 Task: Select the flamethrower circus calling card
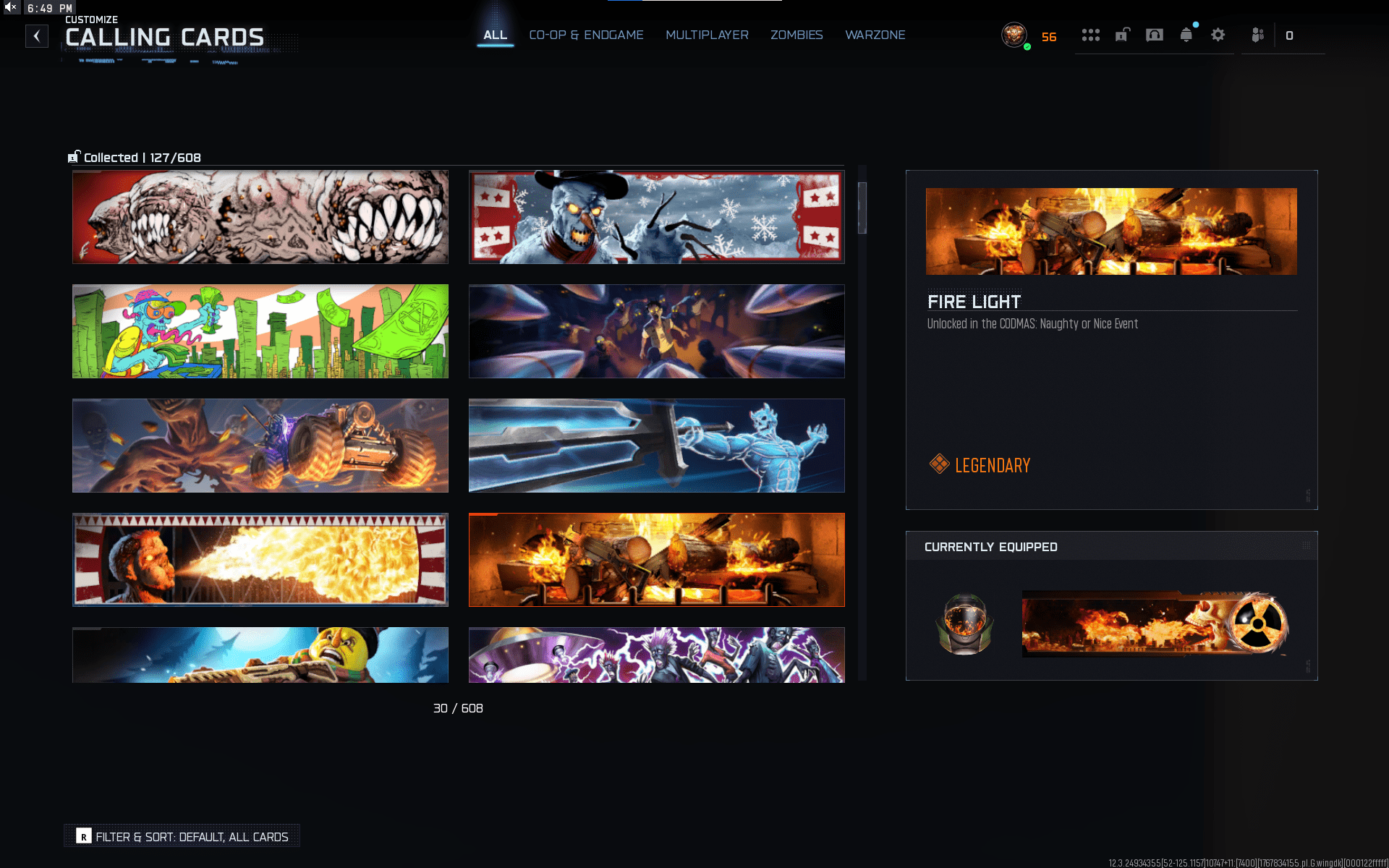260,560
